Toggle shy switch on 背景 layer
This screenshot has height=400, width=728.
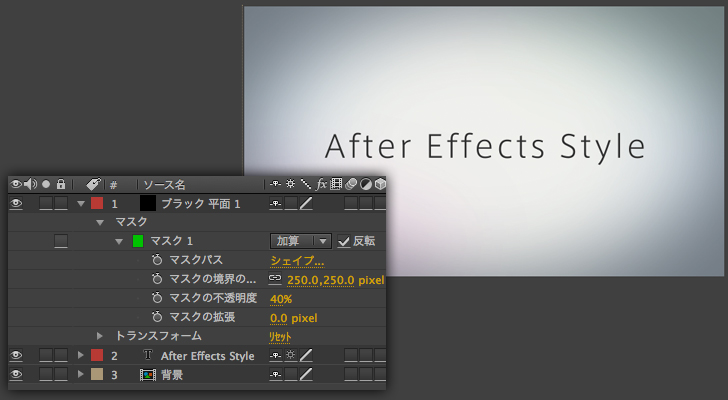tap(276, 374)
